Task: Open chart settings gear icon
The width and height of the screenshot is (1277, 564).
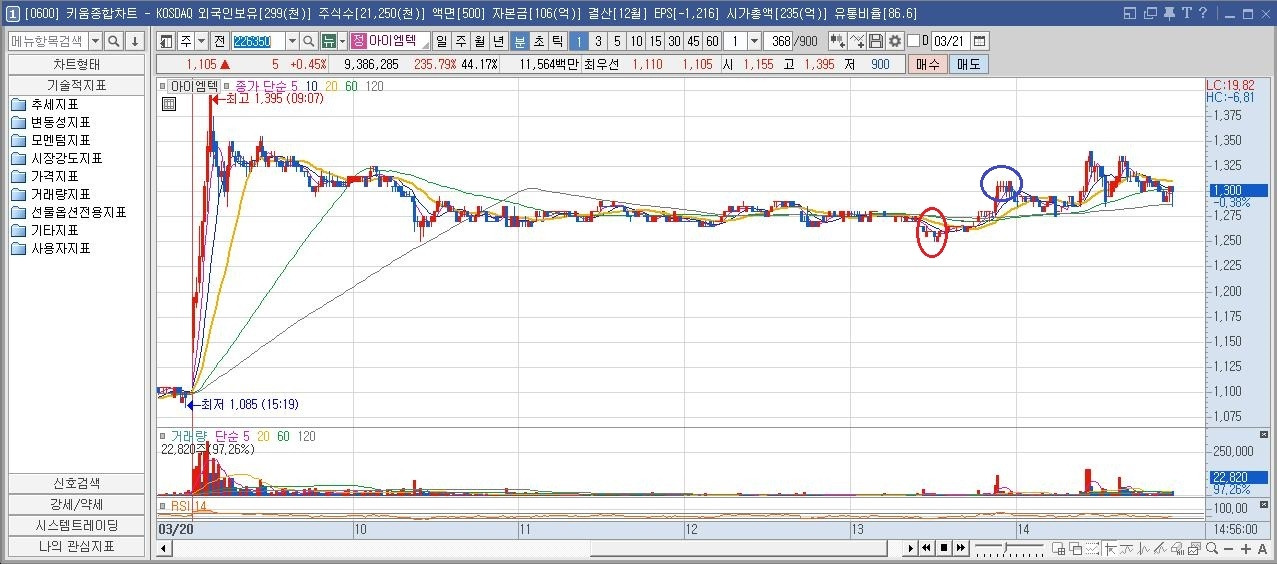Action: 894,41
